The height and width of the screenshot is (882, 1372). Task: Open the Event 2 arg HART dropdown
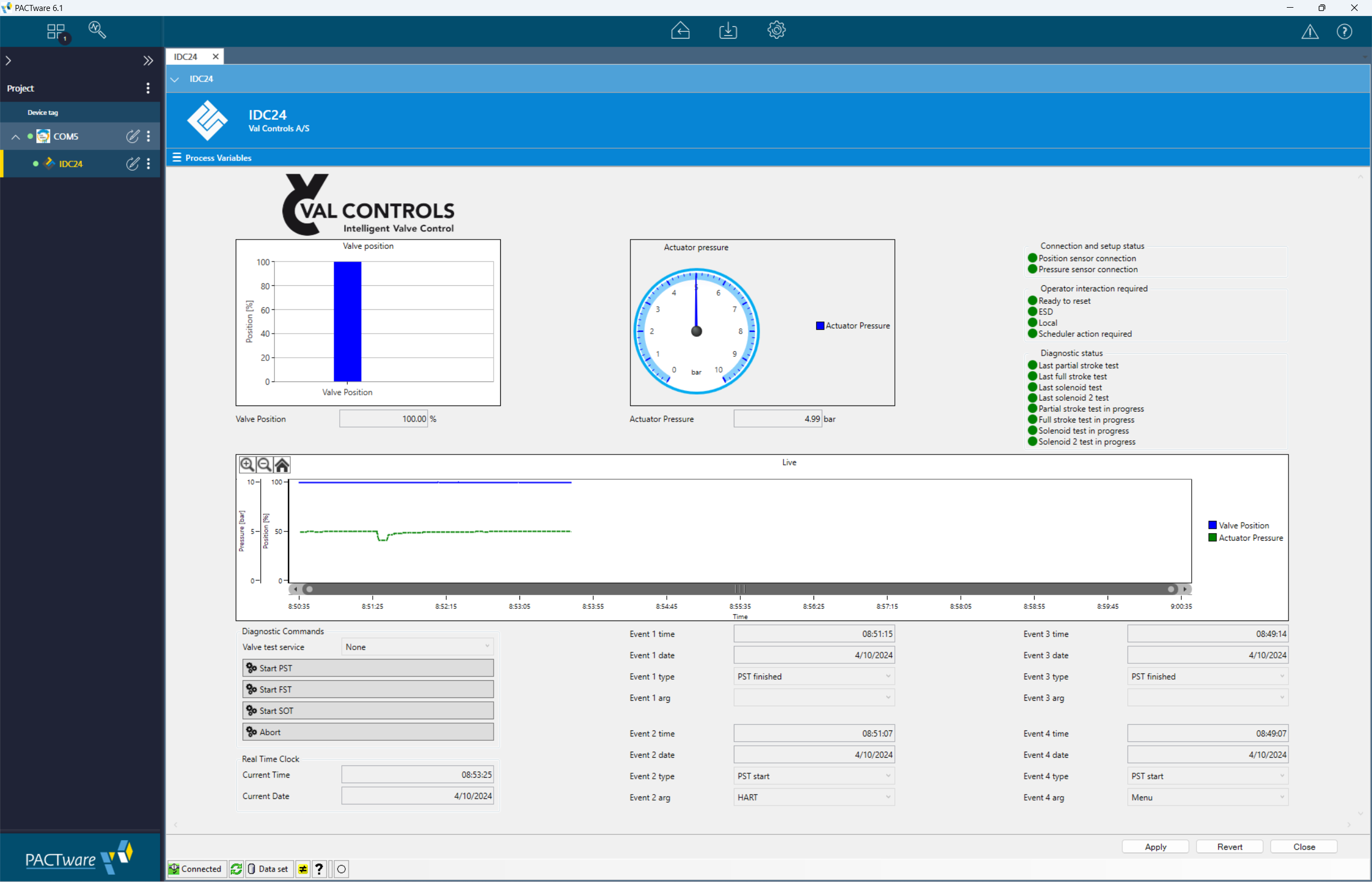pyautogui.click(x=814, y=797)
